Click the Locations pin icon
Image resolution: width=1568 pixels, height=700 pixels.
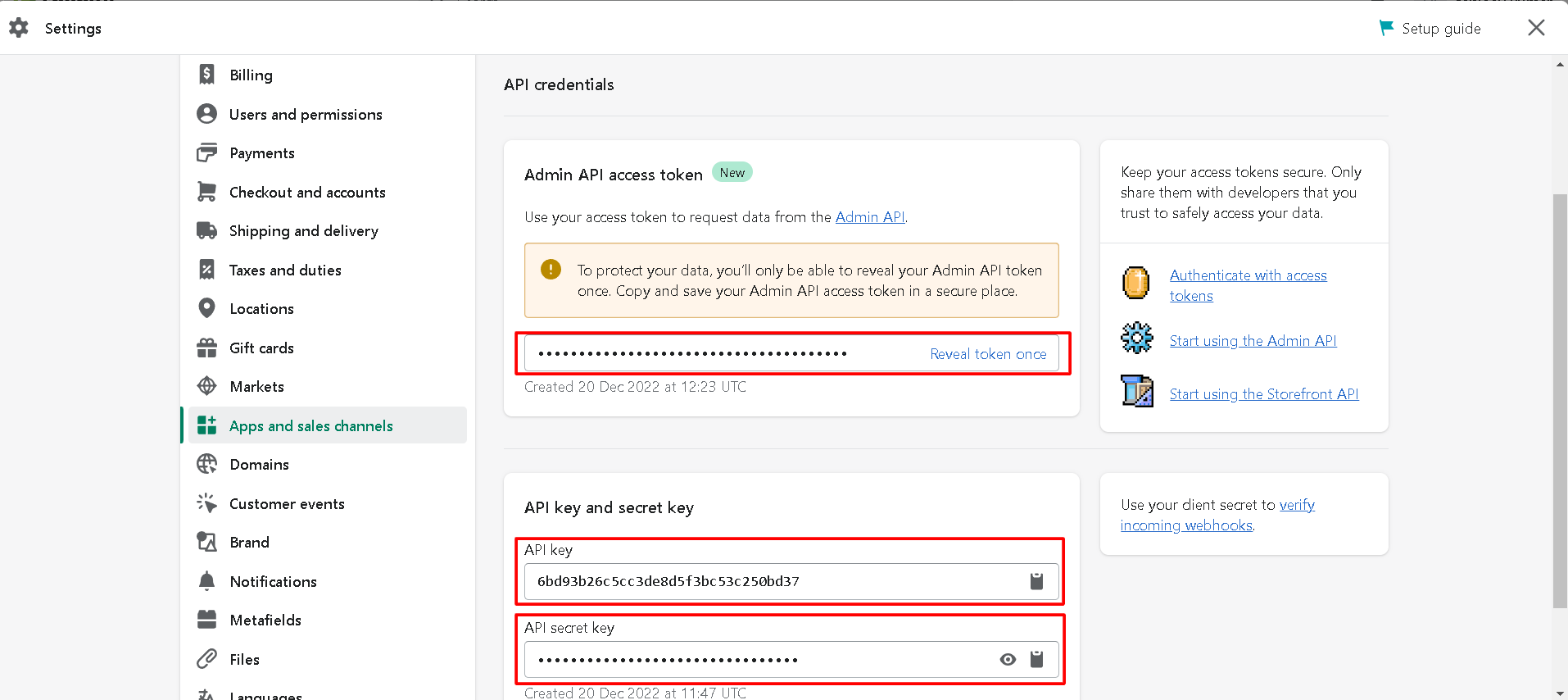tap(207, 308)
